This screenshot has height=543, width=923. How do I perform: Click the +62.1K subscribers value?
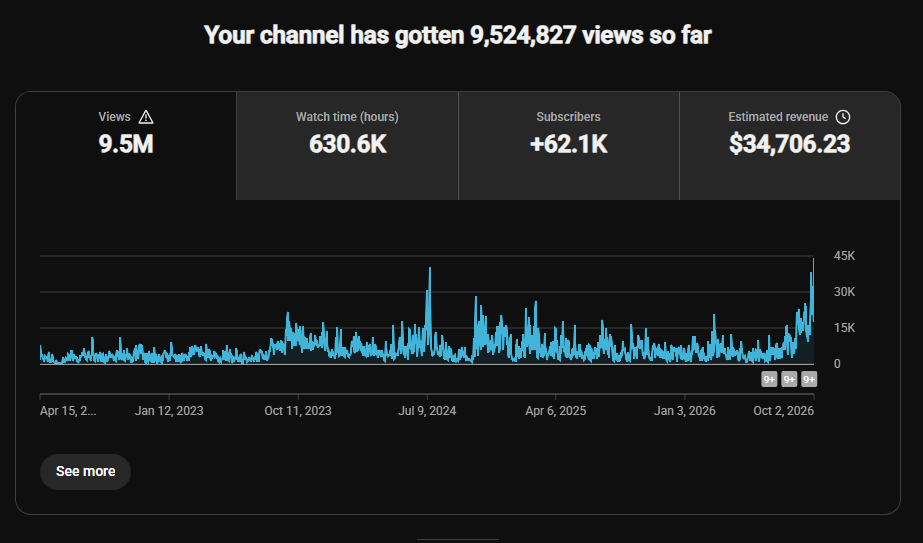tap(569, 144)
